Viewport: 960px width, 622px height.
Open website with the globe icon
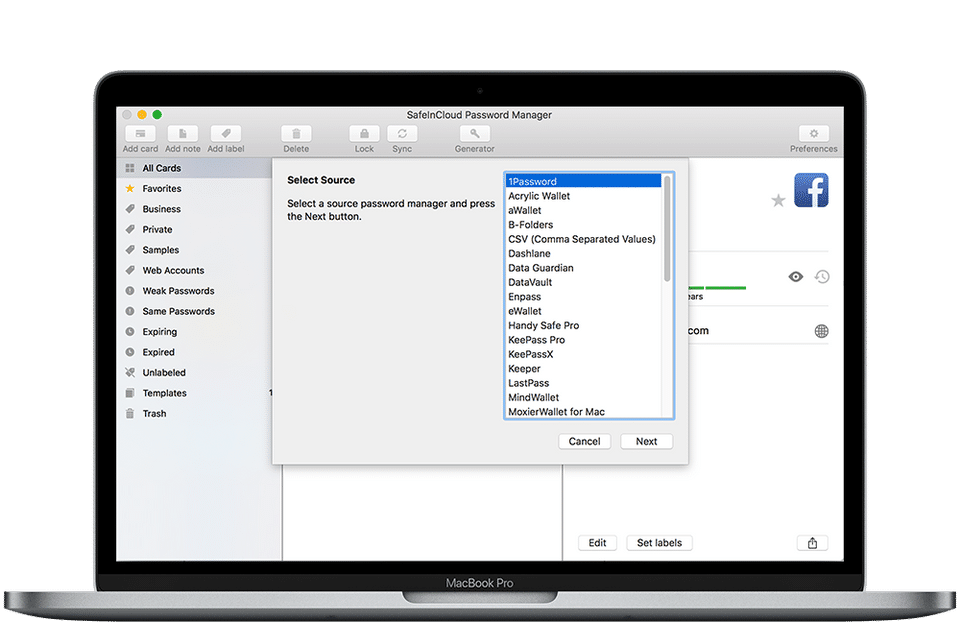tap(822, 331)
